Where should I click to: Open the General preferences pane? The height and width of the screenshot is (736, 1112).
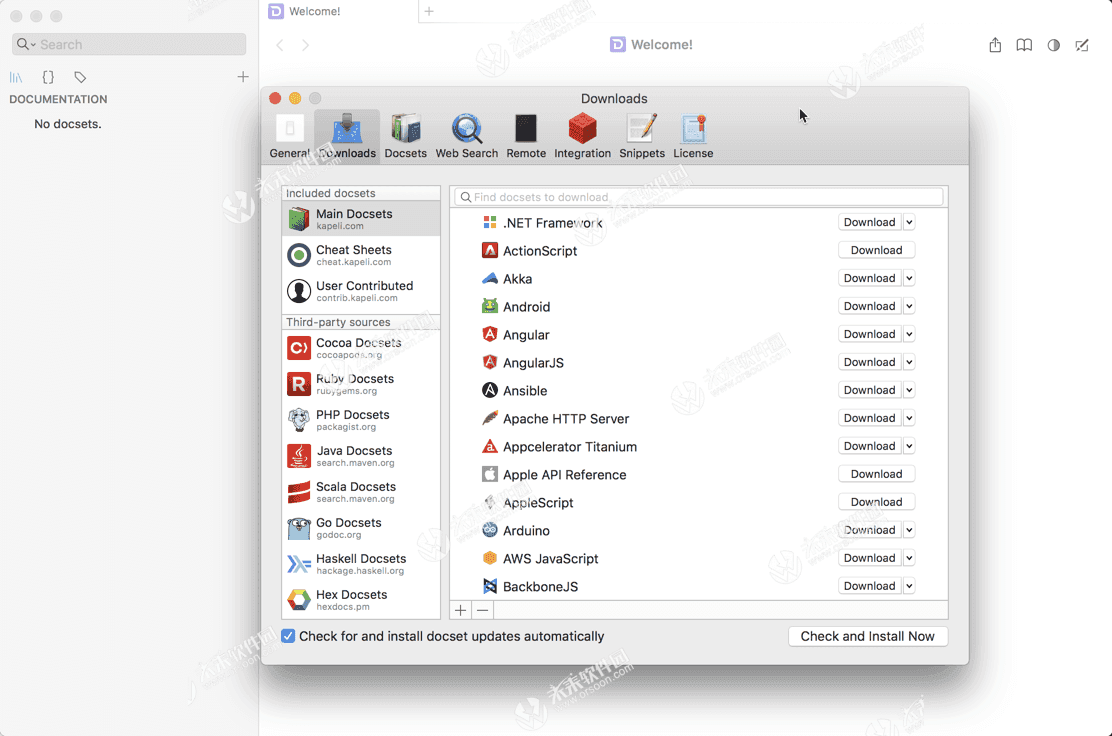[289, 135]
